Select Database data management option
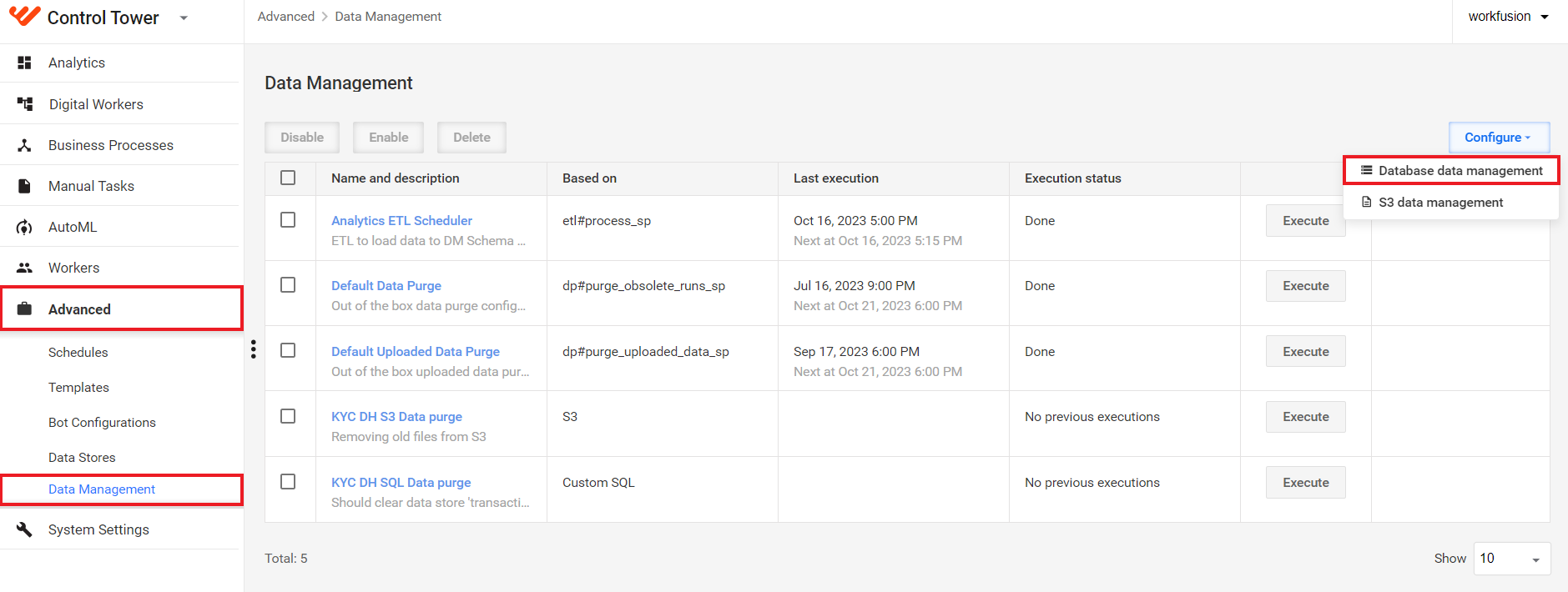This screenshot has width=1568, height=592. [1451, 170]
